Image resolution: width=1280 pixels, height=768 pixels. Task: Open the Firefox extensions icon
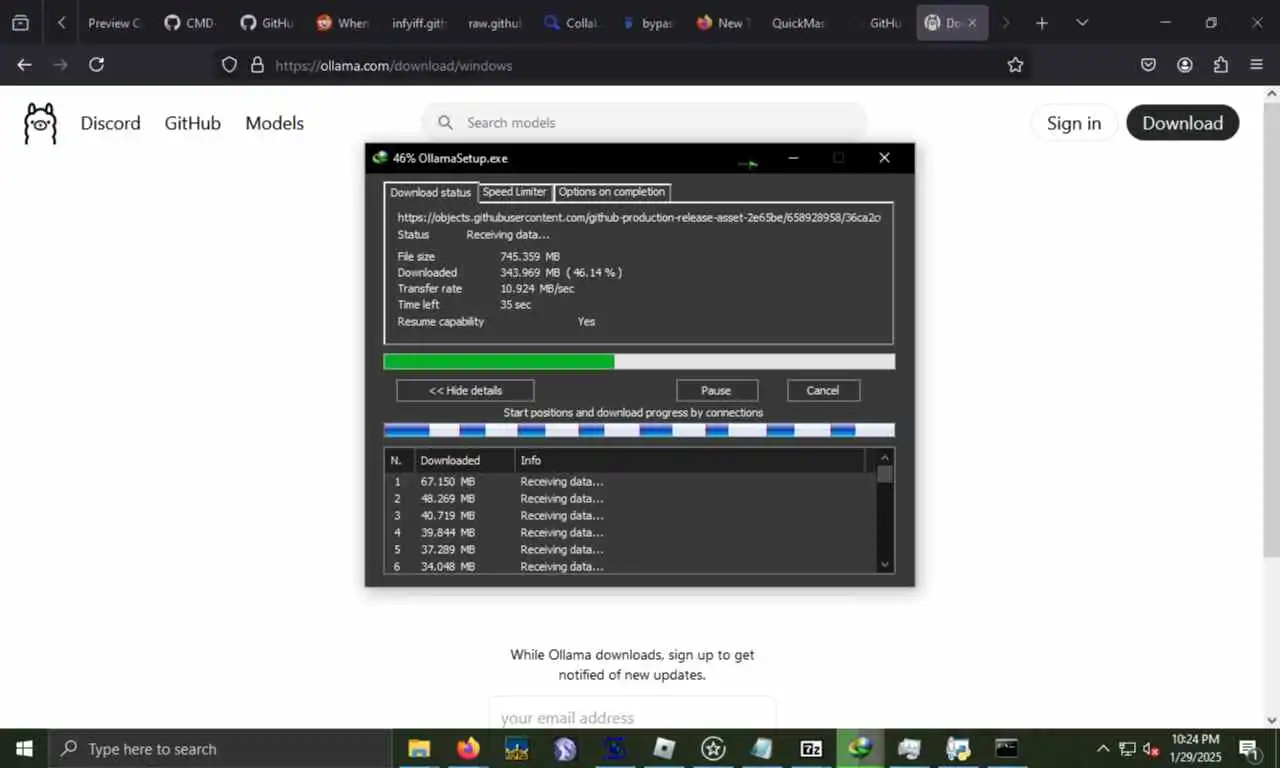1221,65
